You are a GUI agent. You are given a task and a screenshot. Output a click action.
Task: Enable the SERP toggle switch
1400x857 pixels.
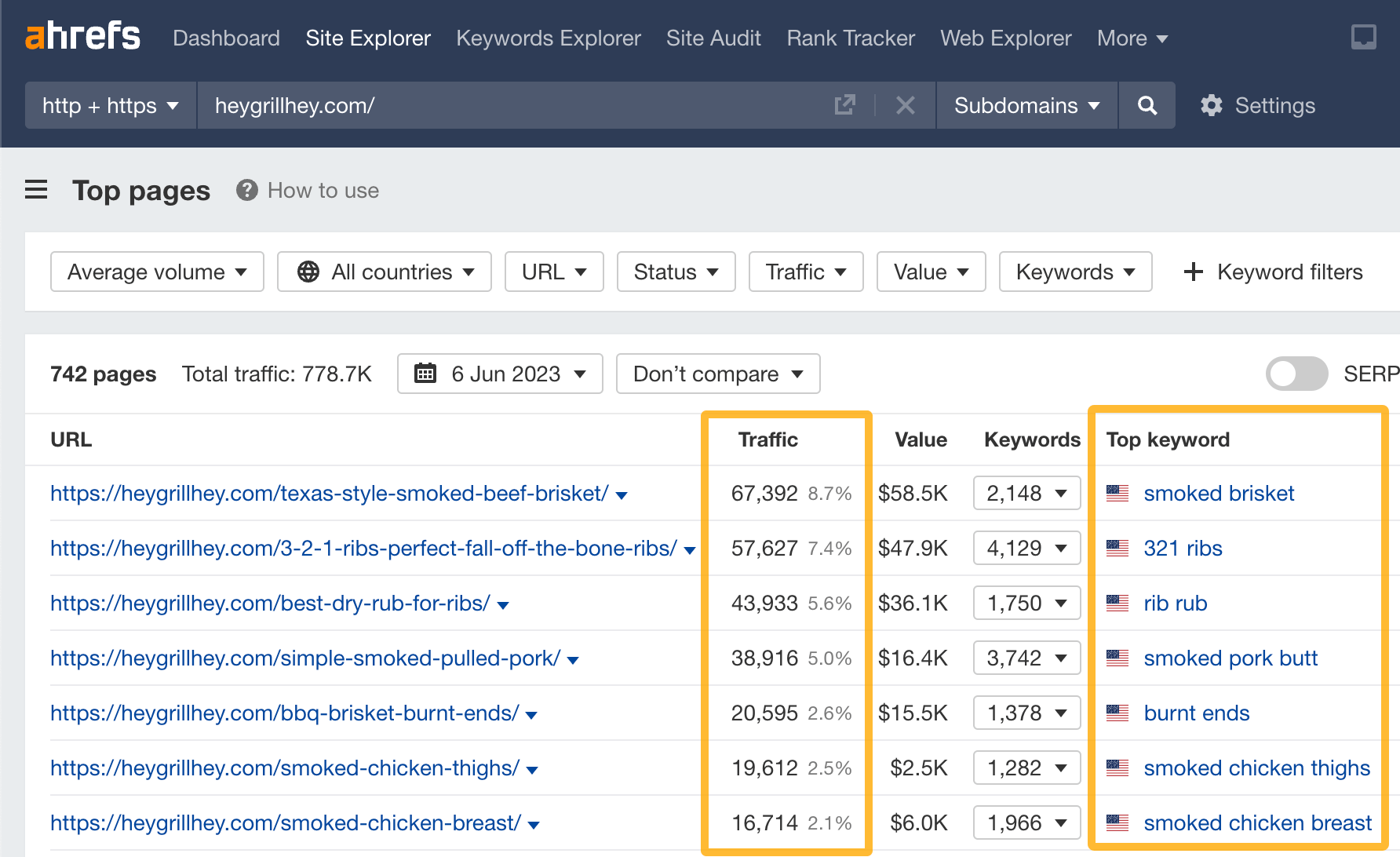coord(1296,374)
